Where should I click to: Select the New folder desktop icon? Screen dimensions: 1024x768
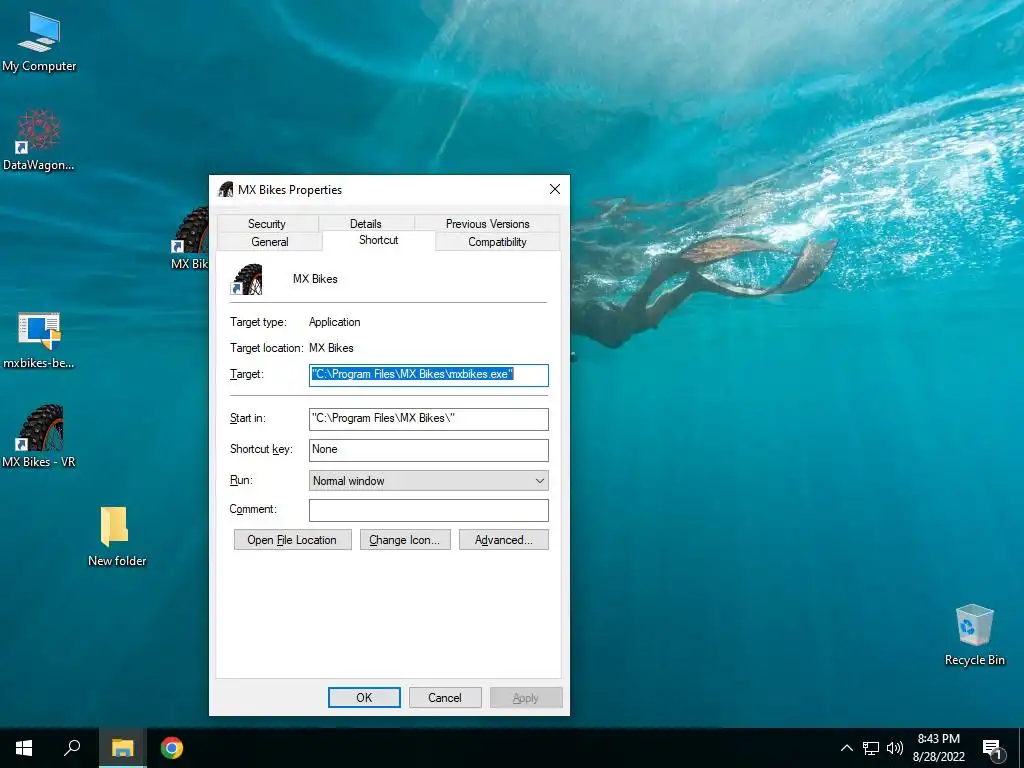[116, 536]
